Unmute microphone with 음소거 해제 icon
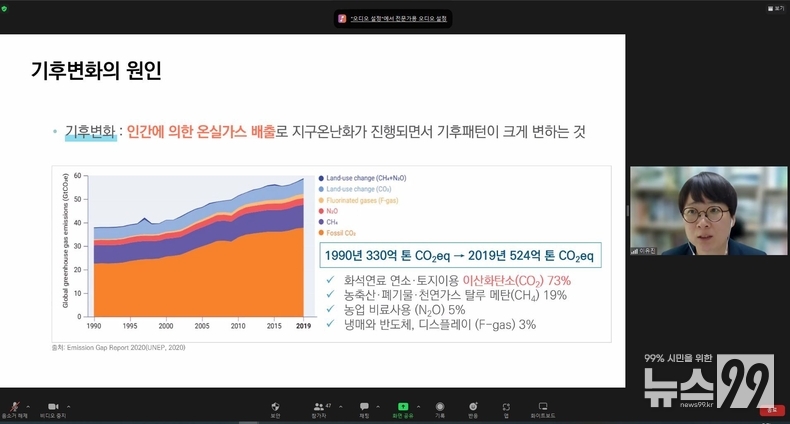This screenshot has height=424, width=790. pyautogui.click(x=15, y=406)
